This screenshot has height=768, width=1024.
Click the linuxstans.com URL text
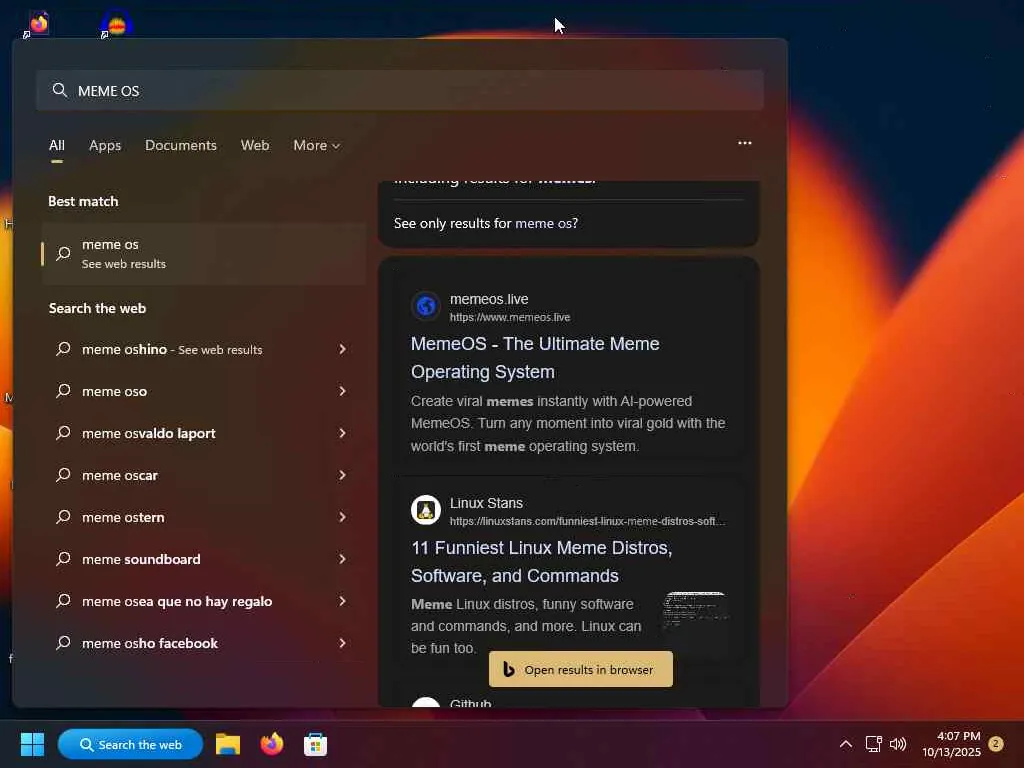(587, 521)
